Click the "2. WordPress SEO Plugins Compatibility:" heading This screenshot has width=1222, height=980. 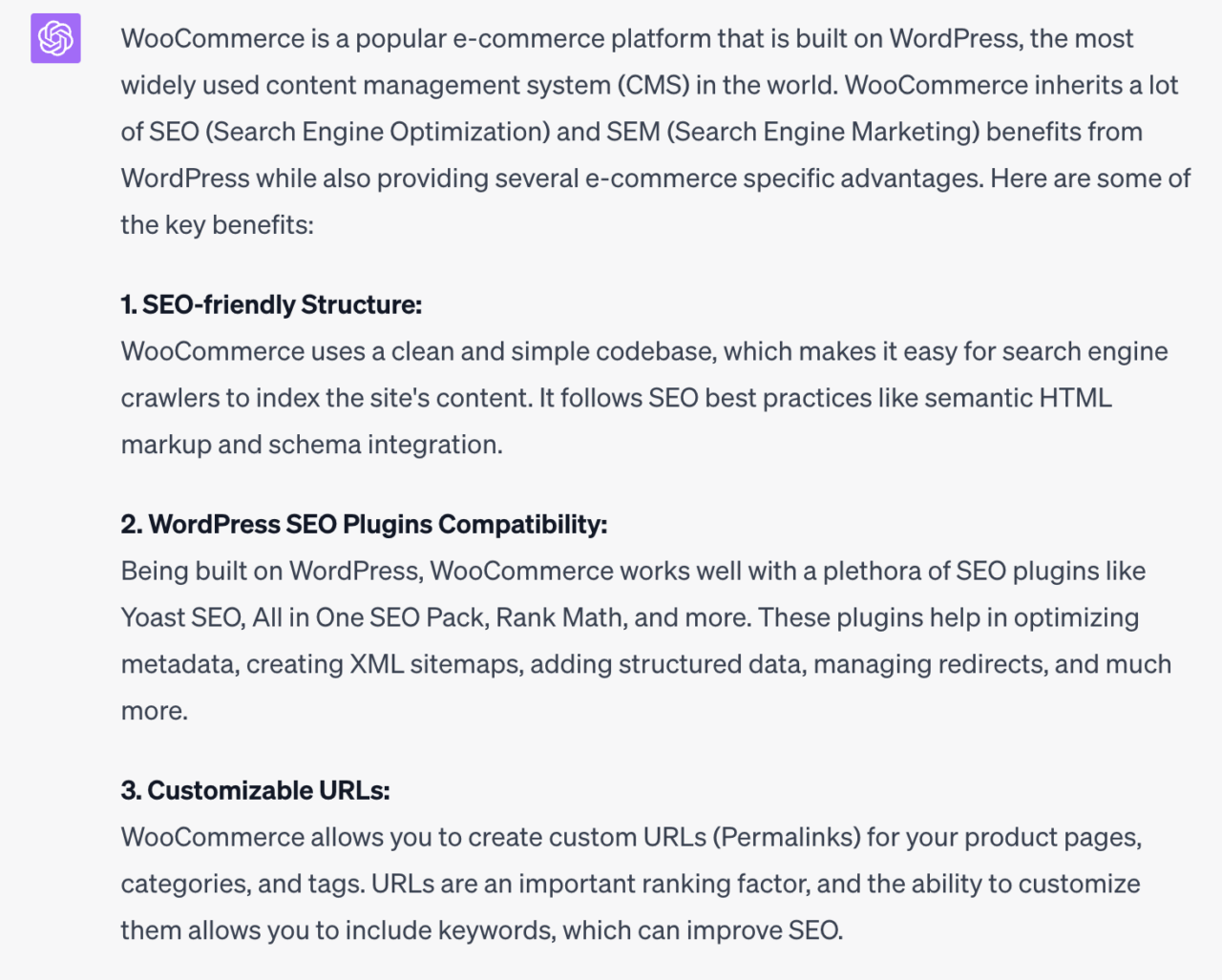pyautogui.click(x=364, y=524)
